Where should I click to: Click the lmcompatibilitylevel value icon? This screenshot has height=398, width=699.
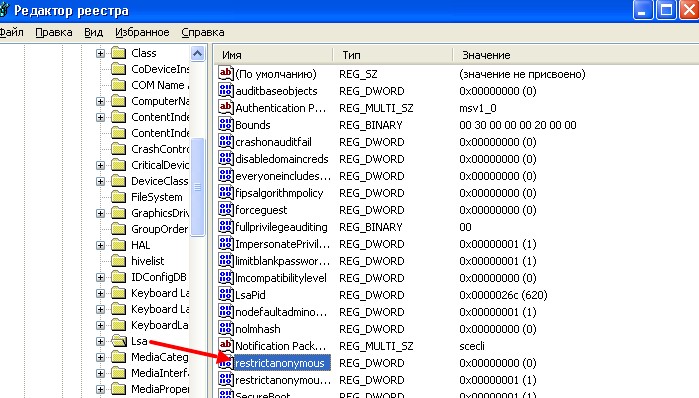tap(226, 277)
